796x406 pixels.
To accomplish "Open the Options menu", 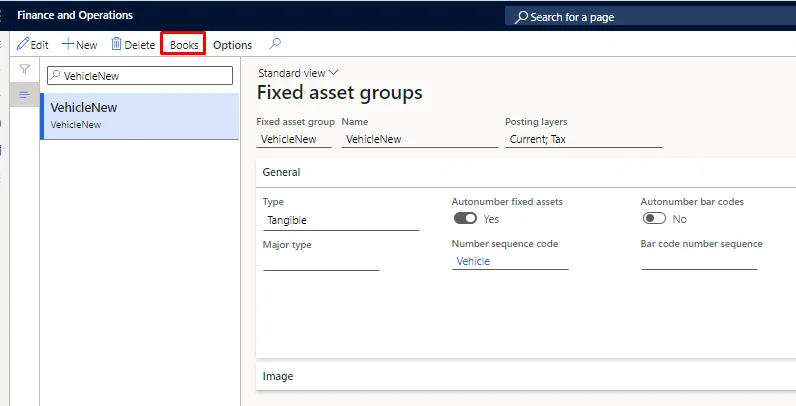I will 233,45.
